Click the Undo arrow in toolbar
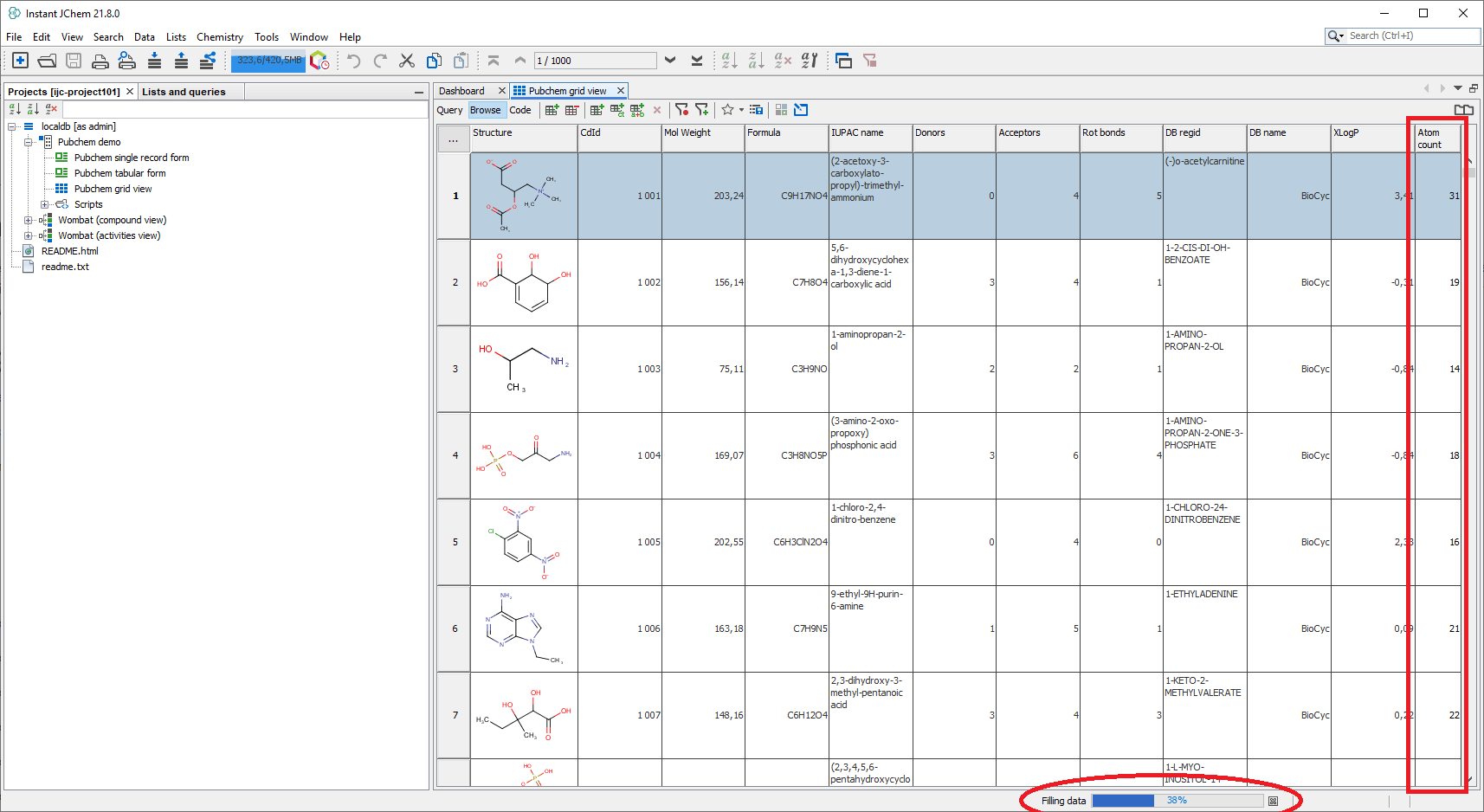Screen dimensions: 1484x812 [x=353, y=61]
